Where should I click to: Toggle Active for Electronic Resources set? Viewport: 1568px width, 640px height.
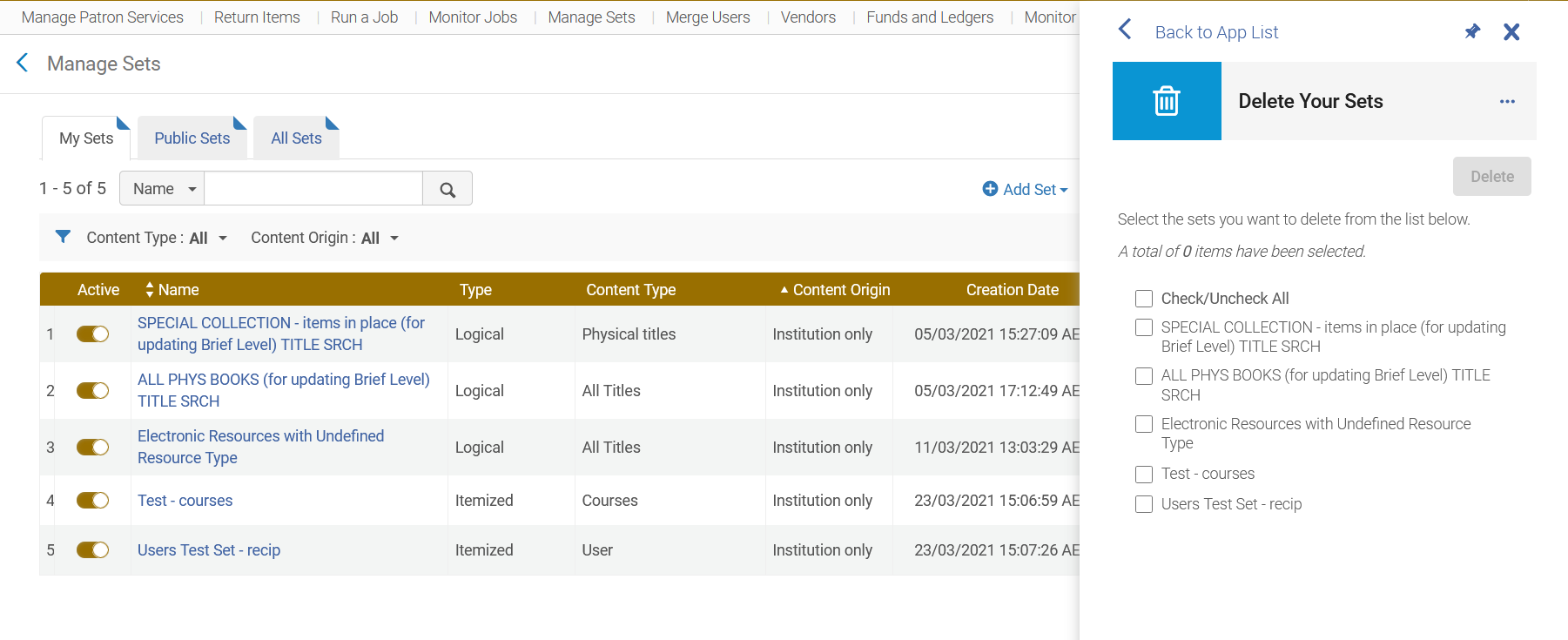pos(92,447)
